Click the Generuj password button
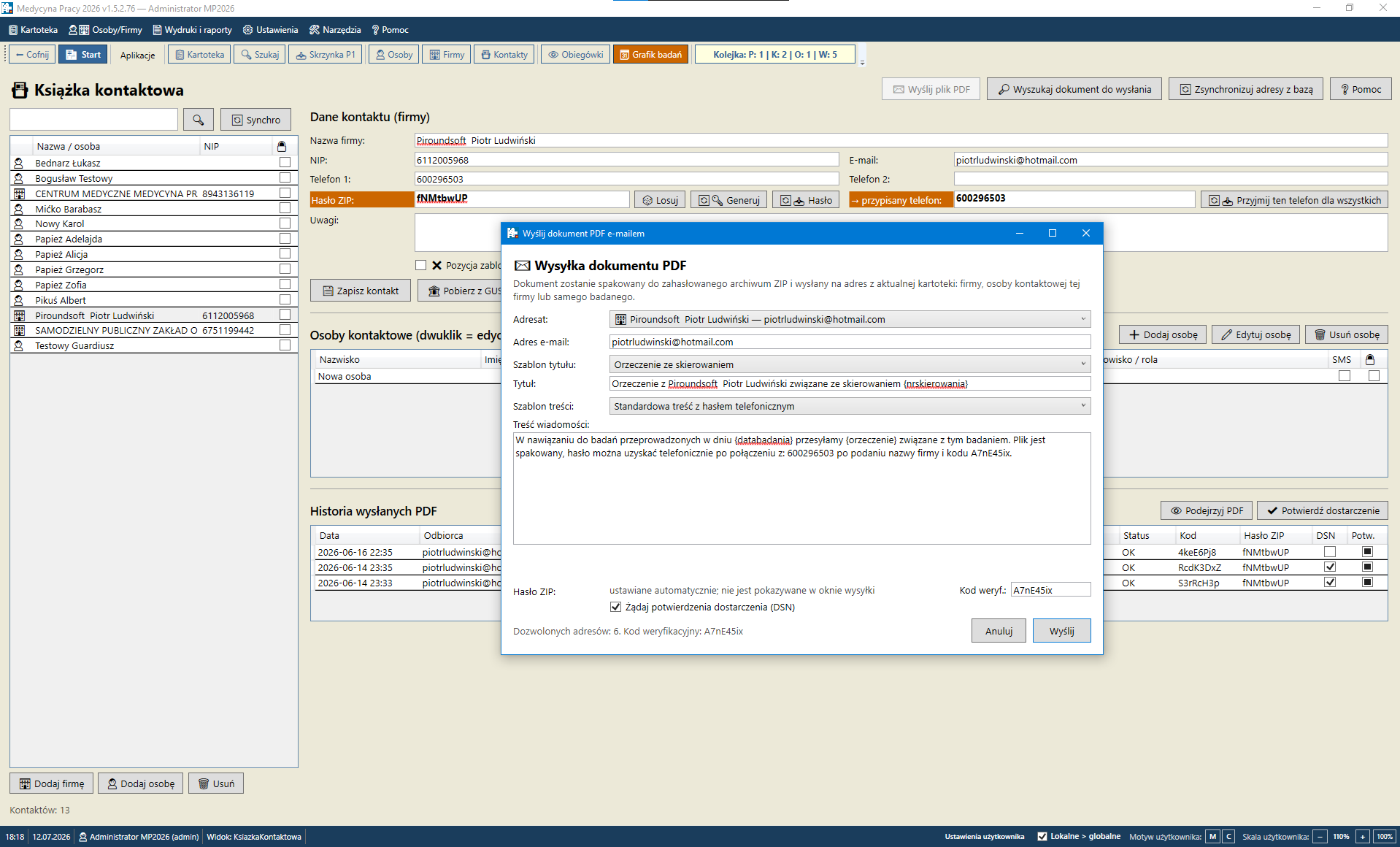 coord(728,200)
